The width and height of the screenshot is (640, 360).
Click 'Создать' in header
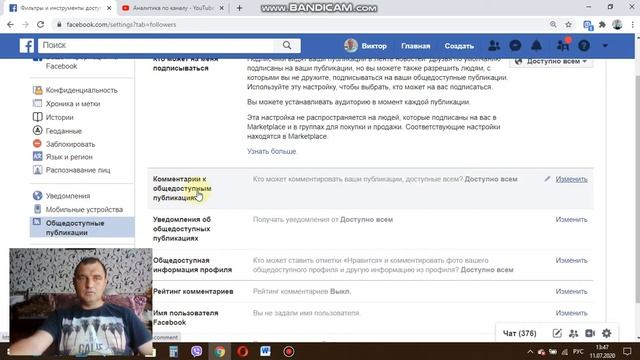coord(459,46)
